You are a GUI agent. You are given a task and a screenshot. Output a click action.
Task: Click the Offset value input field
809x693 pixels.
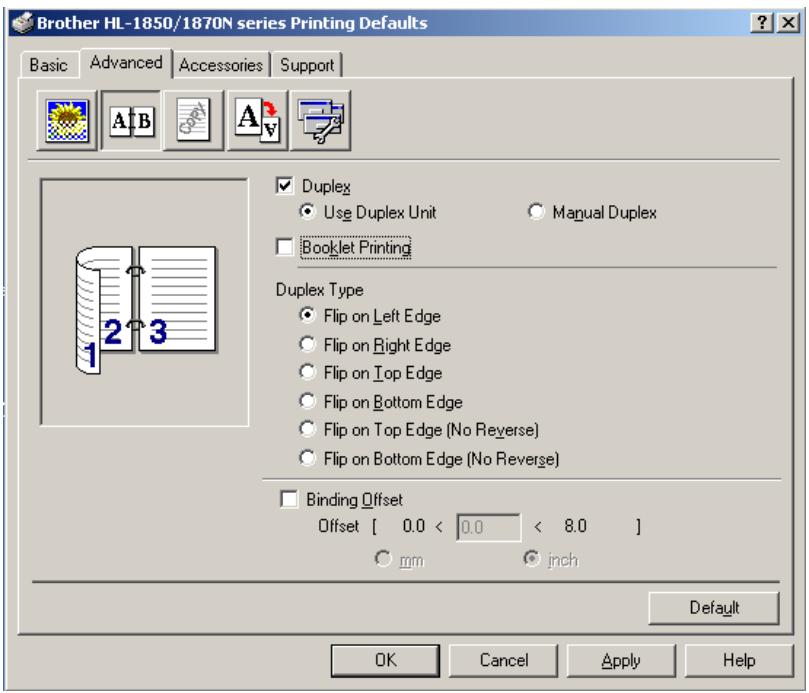click(x=488, y=527)
